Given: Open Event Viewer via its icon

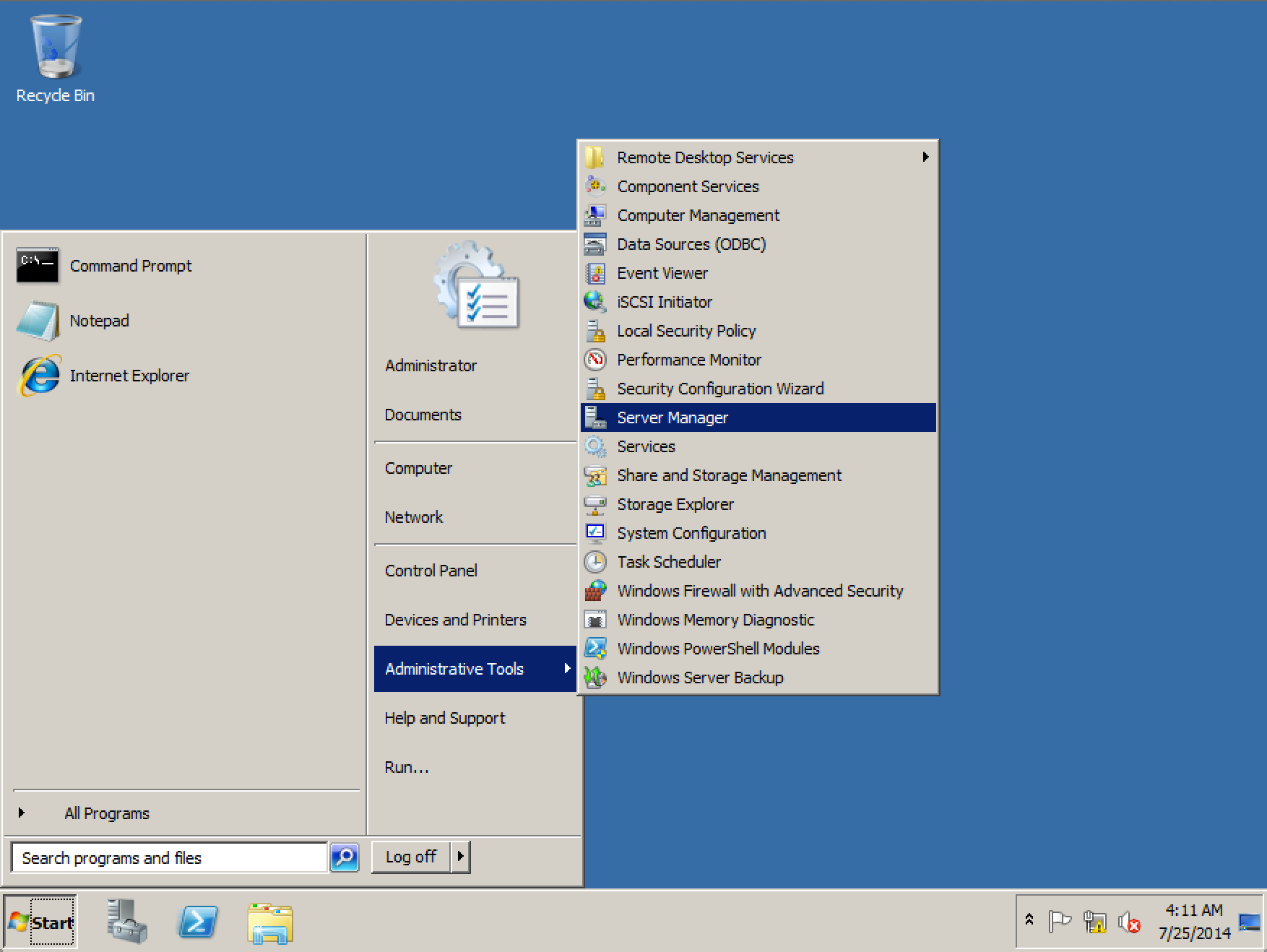Looking at the screenshot, I should [x=595, y=273].
